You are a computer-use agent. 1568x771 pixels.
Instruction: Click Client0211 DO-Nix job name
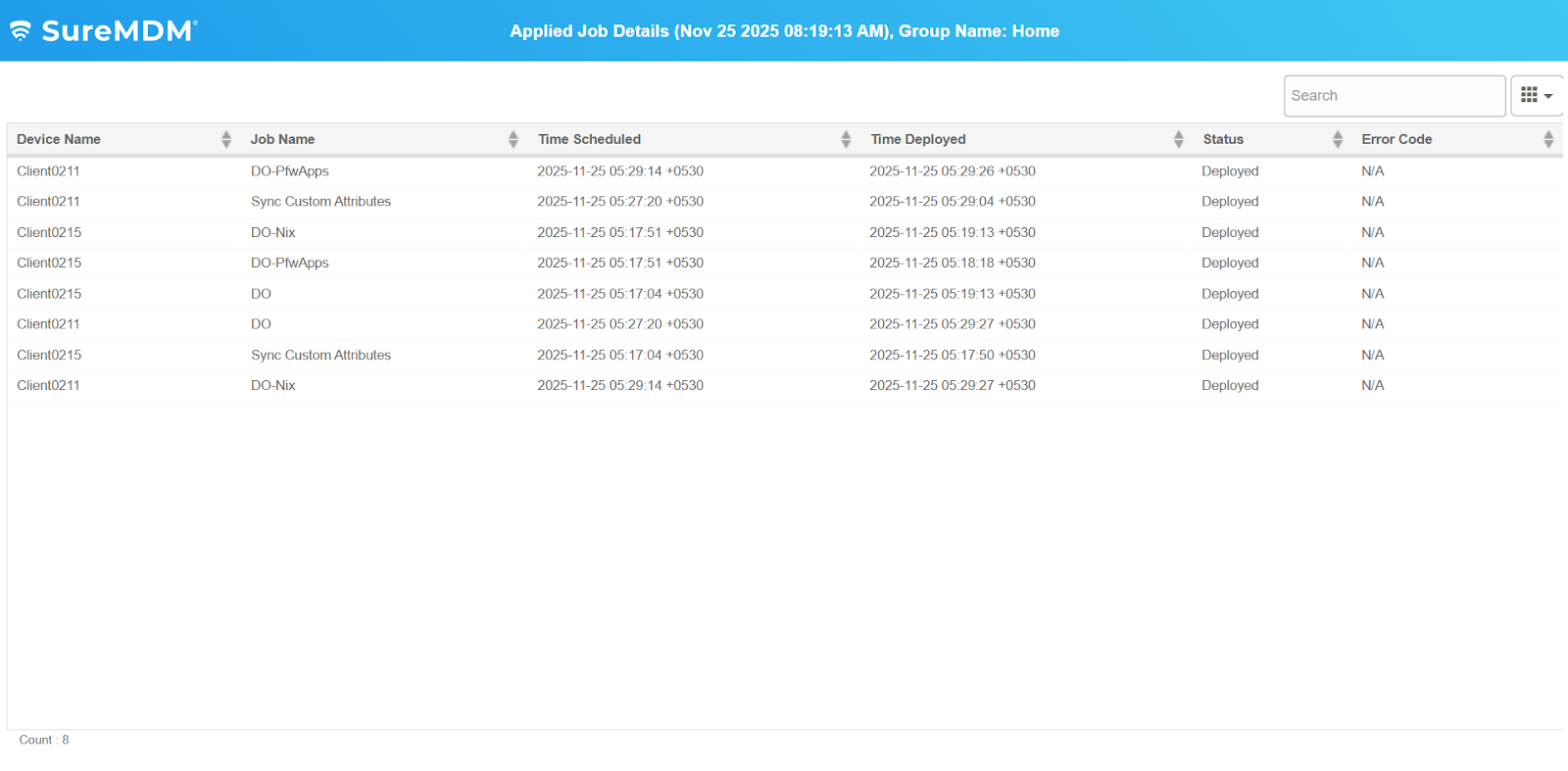pos(272,385)
